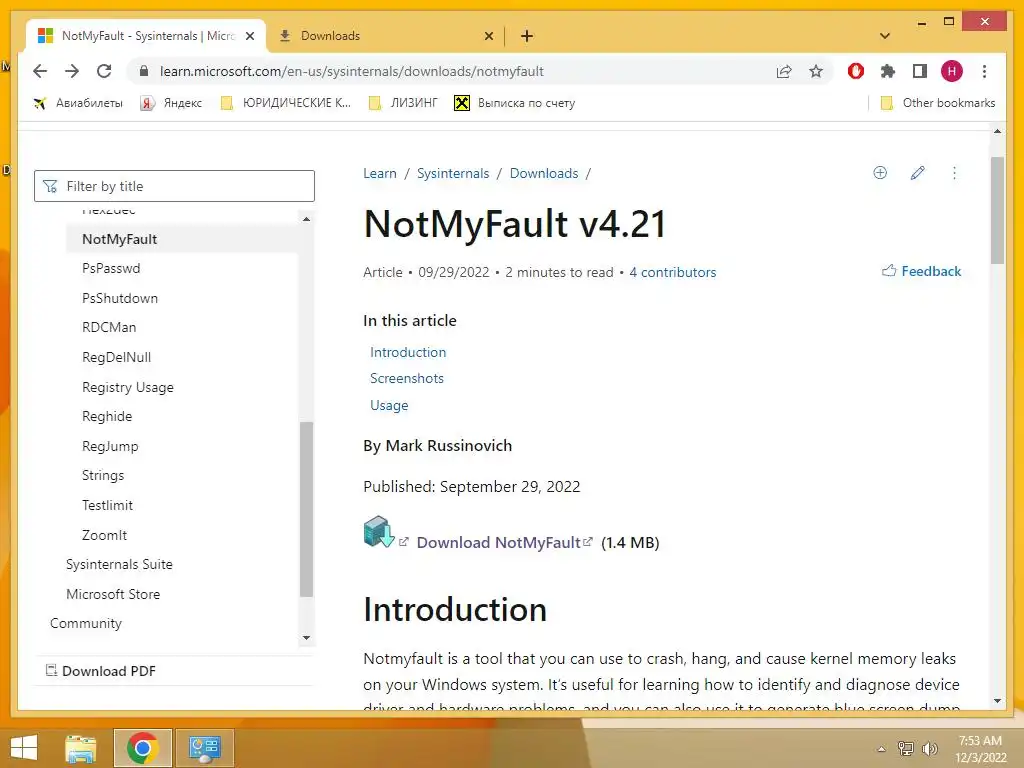Open the ЛИЗИНГ bookmark folder
Viewport: 1024px width, 768px height.
[x=403, y=103]
